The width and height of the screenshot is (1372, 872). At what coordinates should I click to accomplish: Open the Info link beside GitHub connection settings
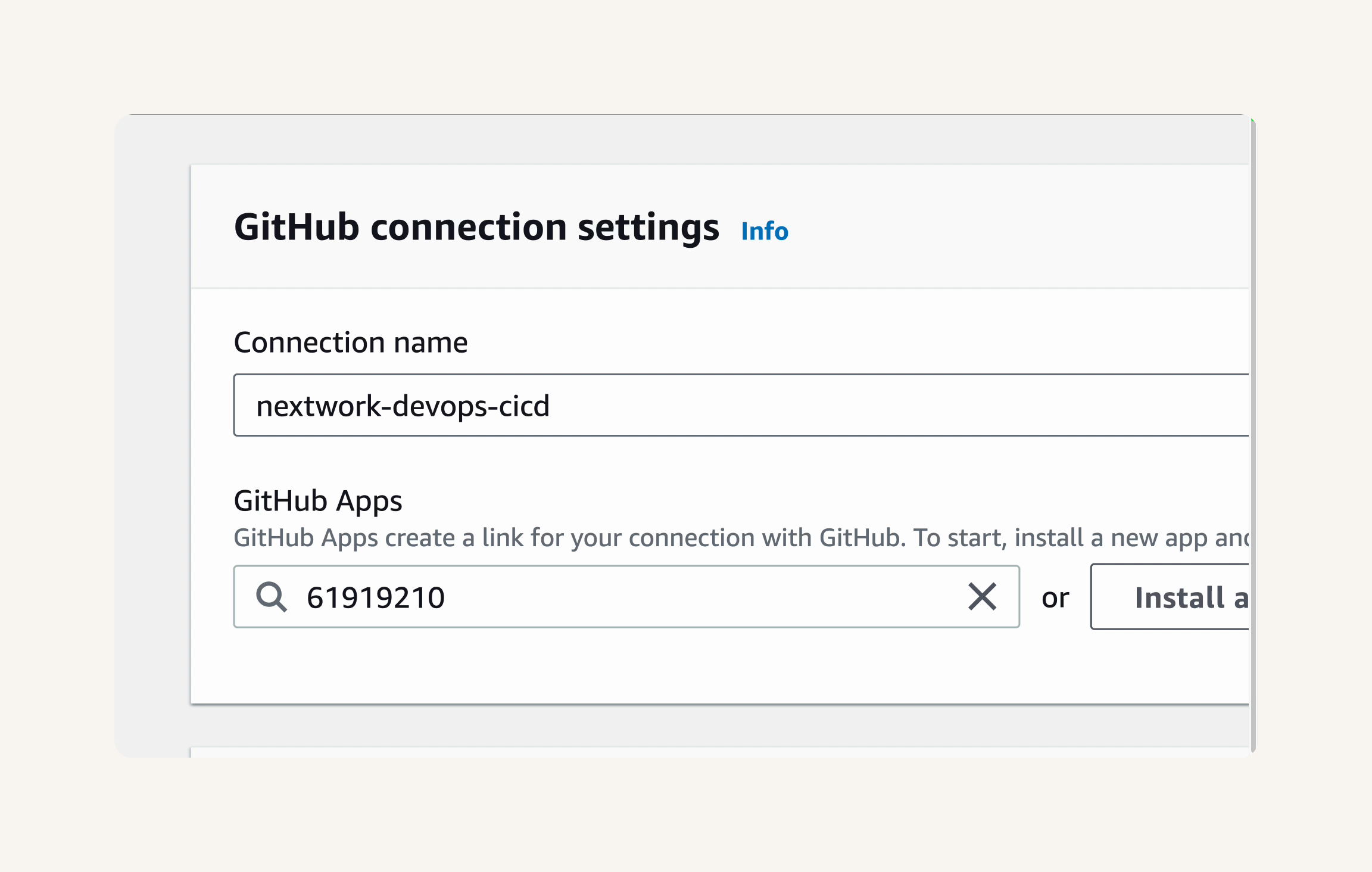[765, 231]
